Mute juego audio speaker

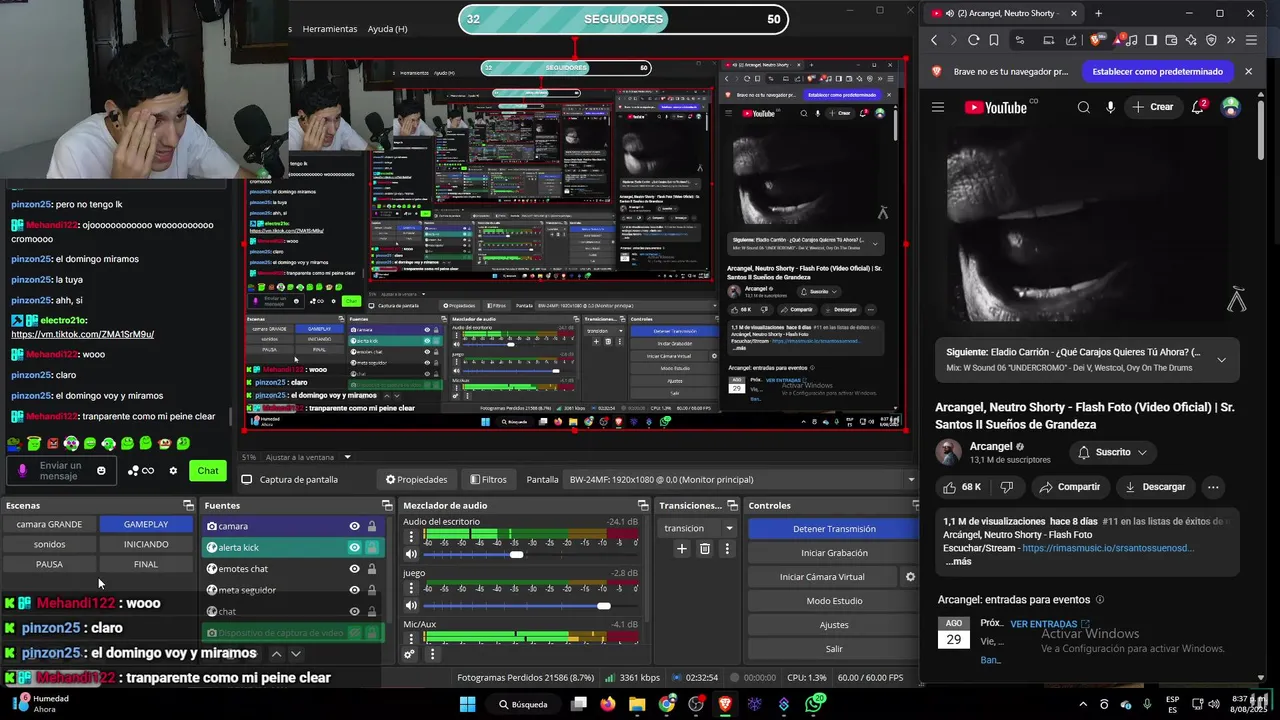[x=411, y=605]
